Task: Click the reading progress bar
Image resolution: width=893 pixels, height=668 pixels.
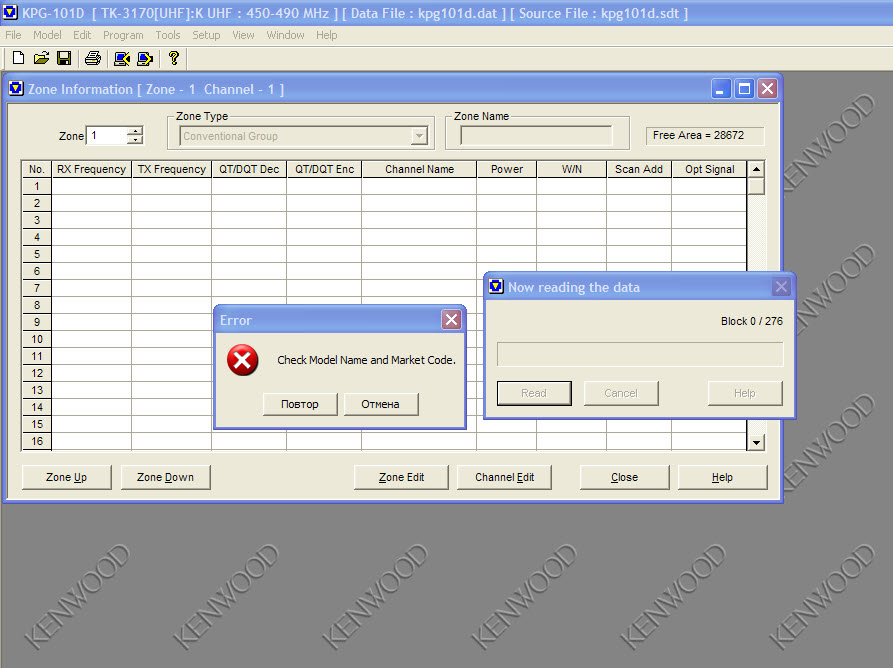Action: pos(640,354)
